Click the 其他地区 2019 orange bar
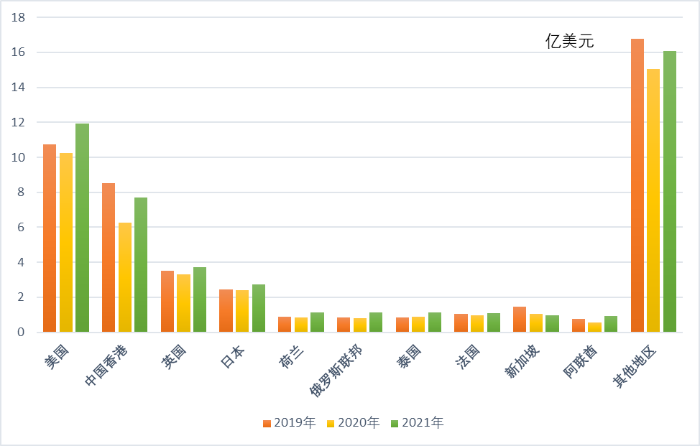 click(x=638, y=186)
